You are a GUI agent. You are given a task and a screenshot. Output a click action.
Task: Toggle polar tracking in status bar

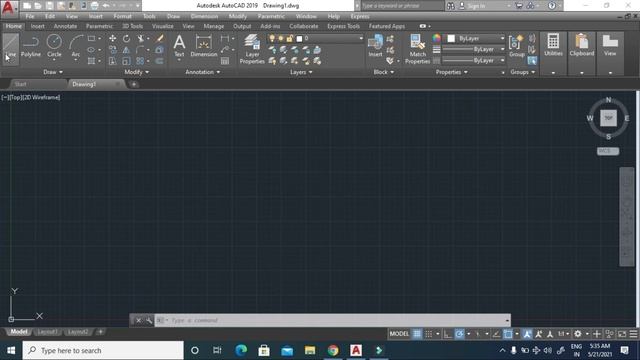(x=459, y=334)
